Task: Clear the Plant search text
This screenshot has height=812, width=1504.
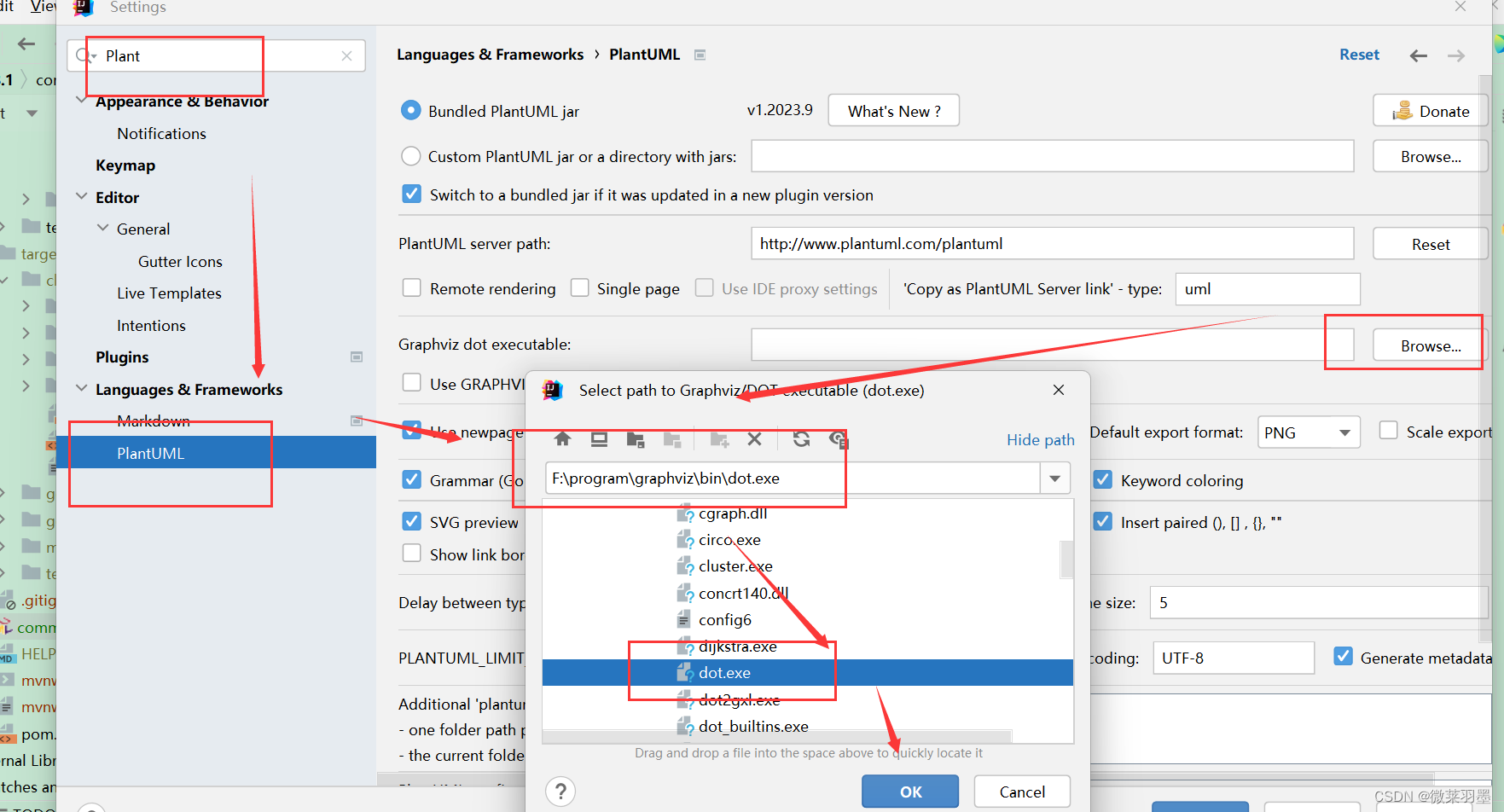Action: [346, 56]
